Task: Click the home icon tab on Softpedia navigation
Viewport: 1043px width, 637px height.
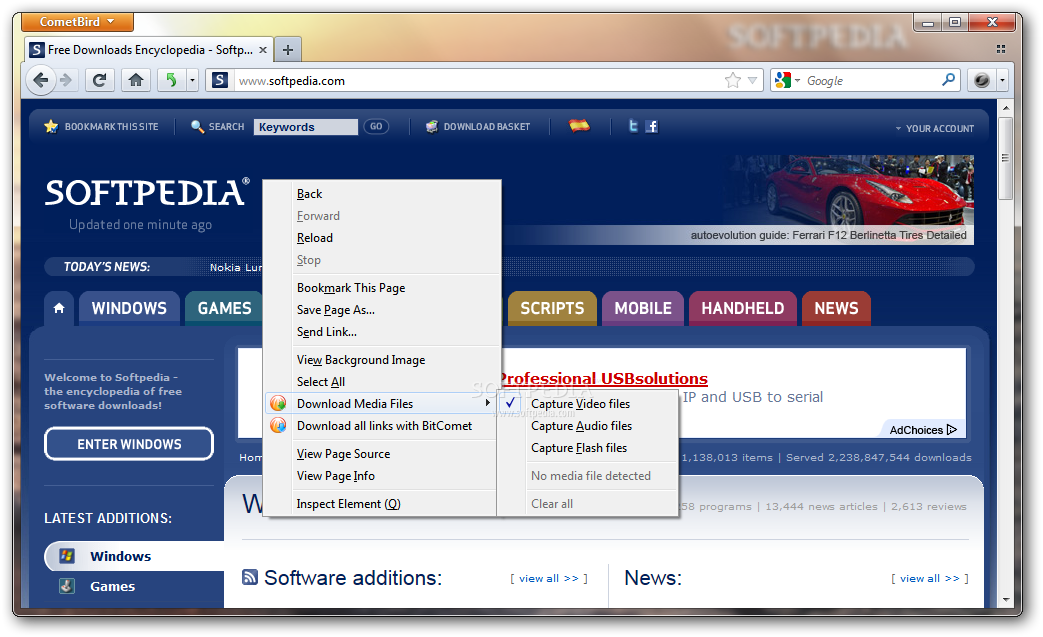Action: tap(59, 308)
